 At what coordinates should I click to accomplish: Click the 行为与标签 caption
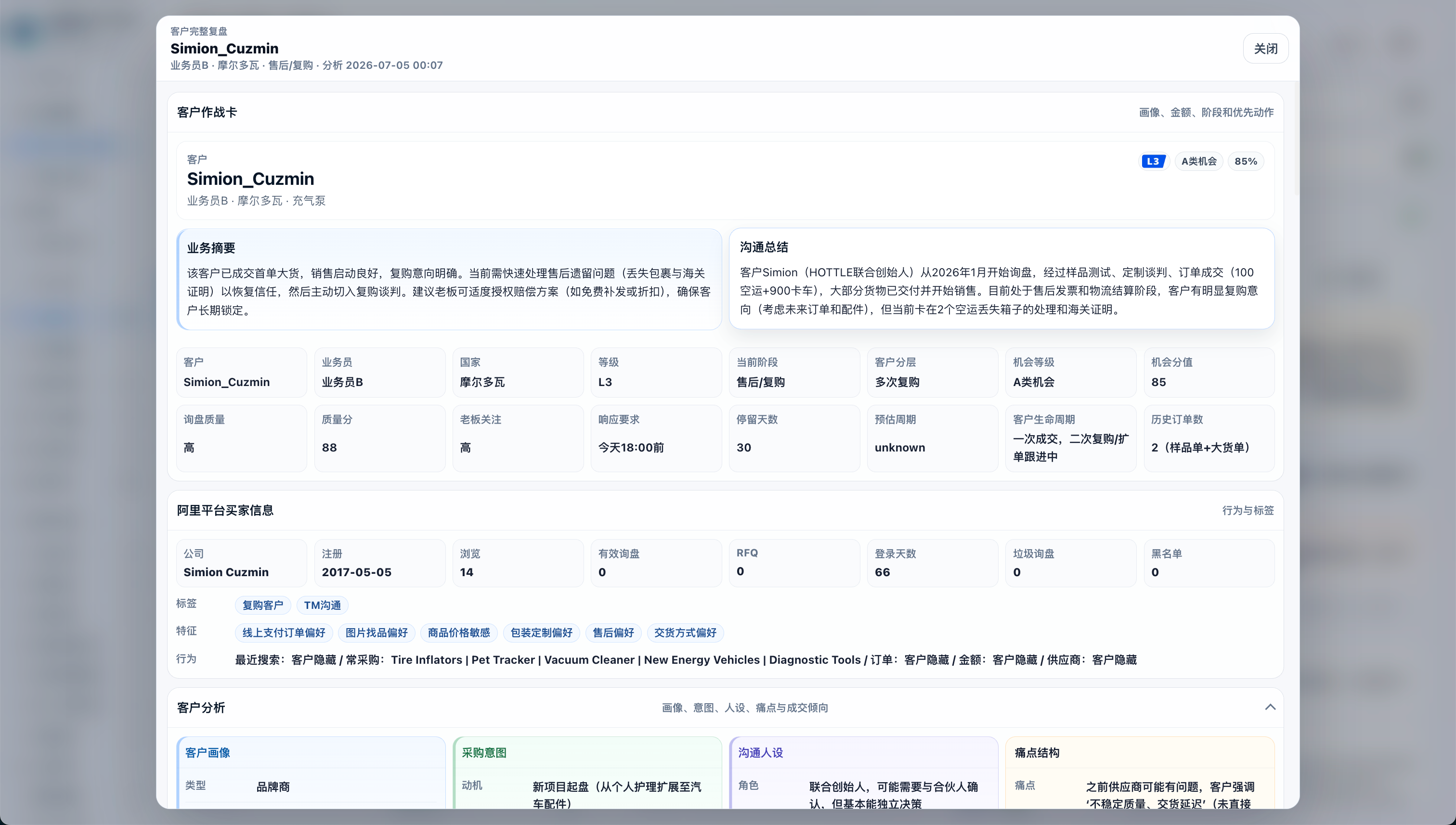[1248, 511]
